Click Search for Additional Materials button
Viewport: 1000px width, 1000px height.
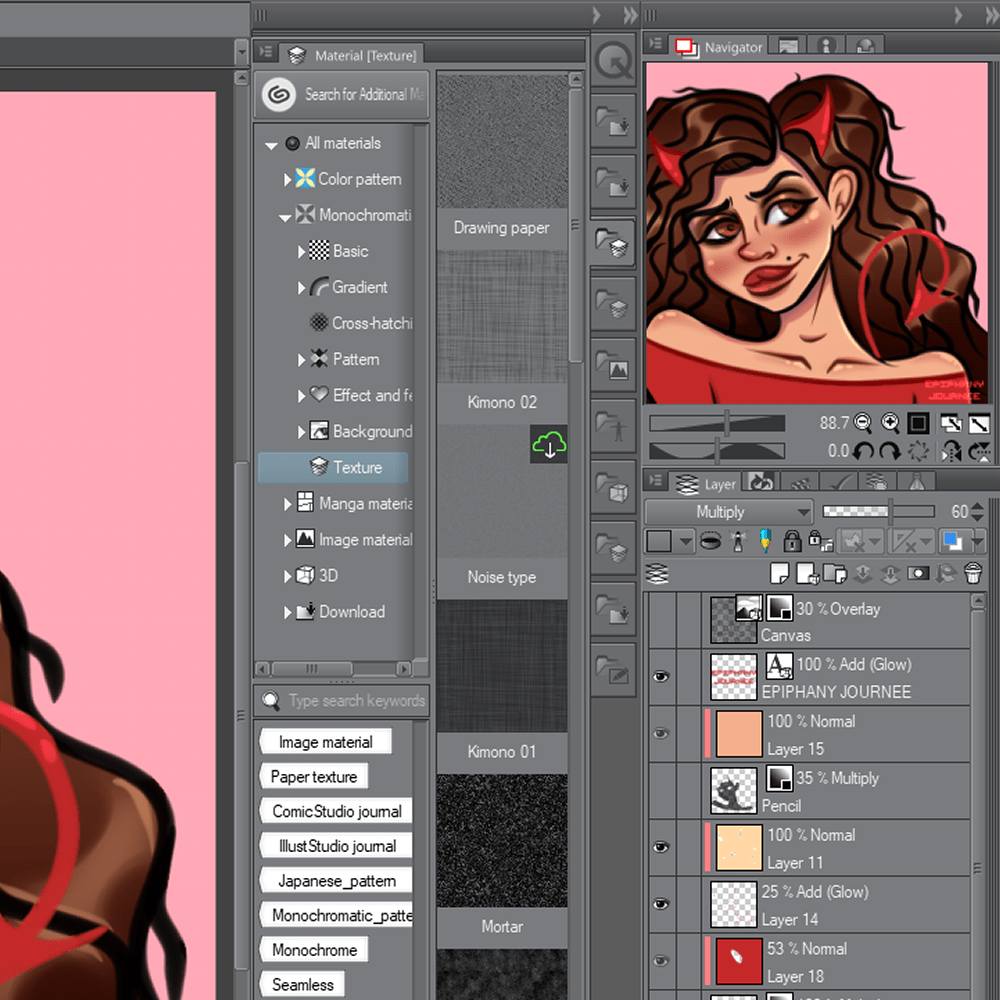click(x=342, y=95)
